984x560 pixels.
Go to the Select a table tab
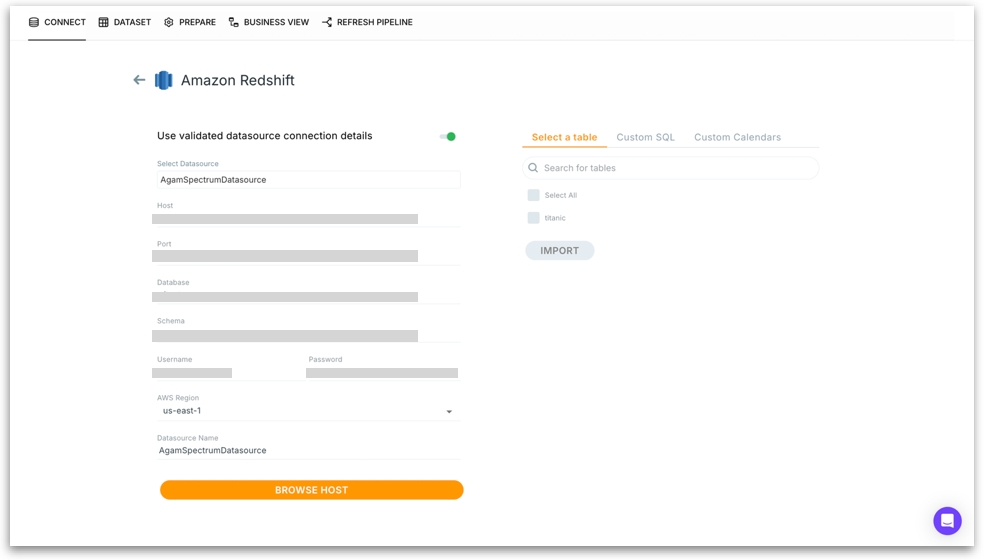pos(564,137)
